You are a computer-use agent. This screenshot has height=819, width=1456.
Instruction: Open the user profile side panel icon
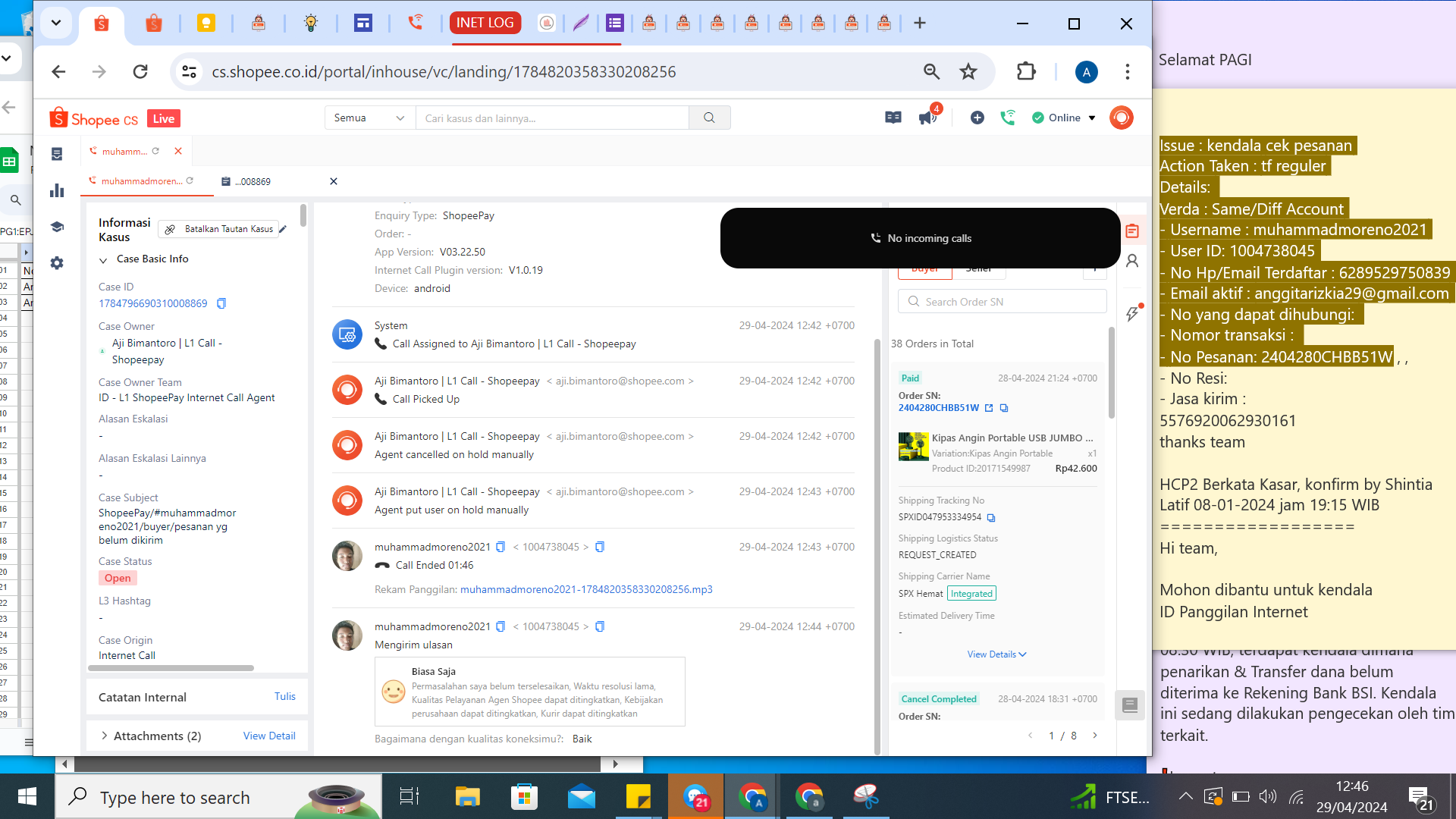point(1132,261)
